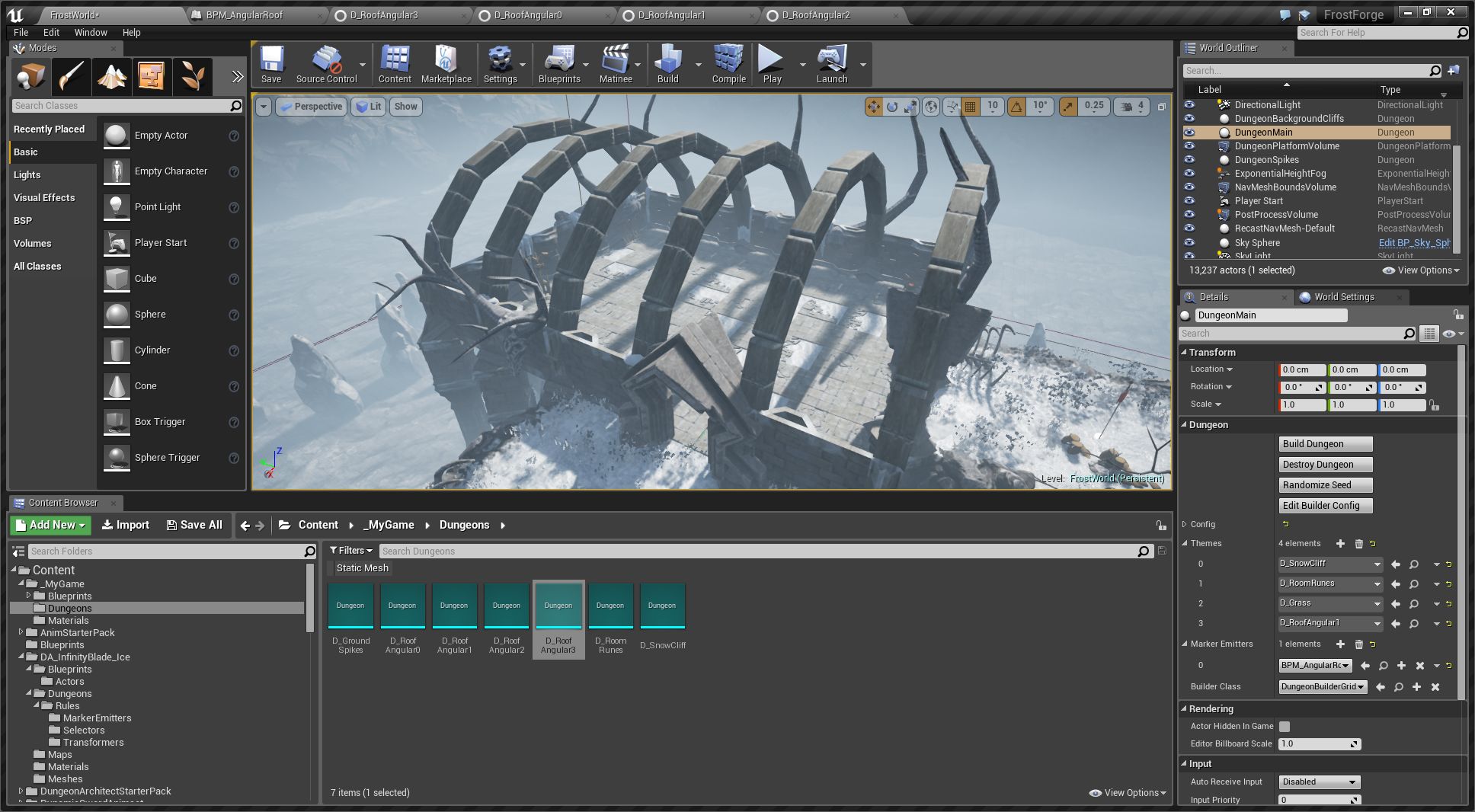The image size is (1475, 812).
Task: Open Edit BP_Sky_Sphere link
Action: coord(1414,243)
